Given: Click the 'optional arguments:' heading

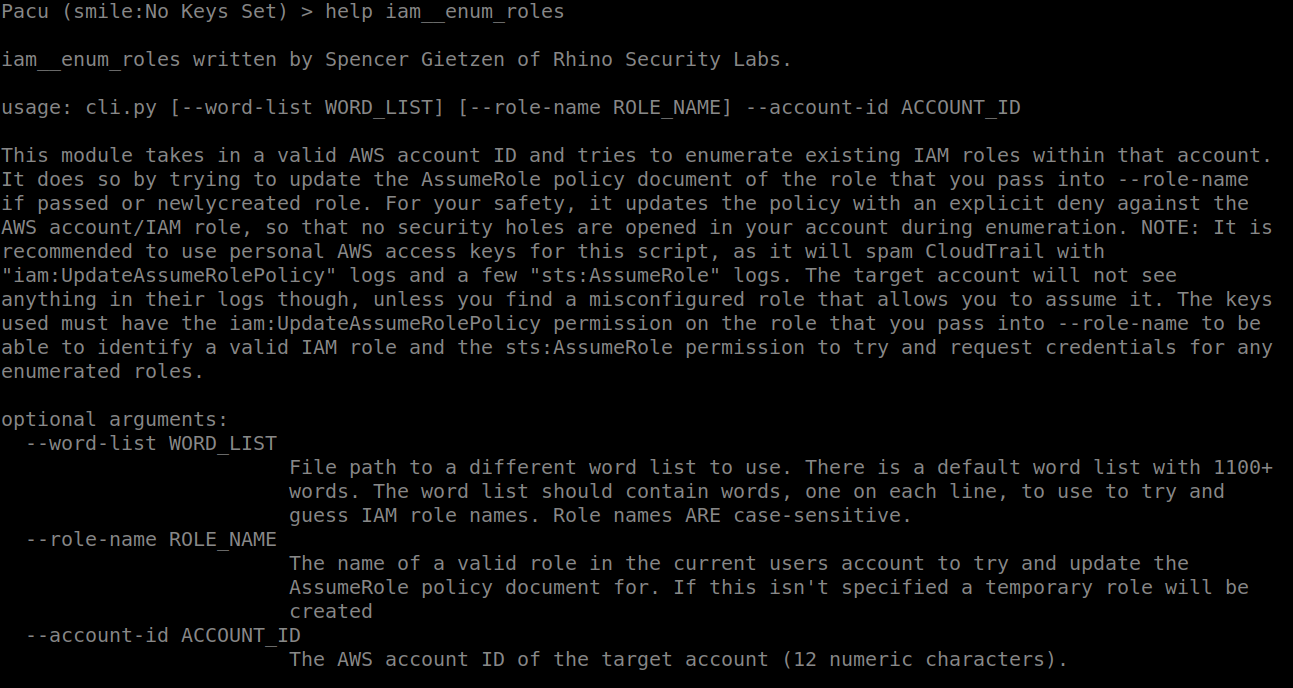Looking at the screenshot, I should click(x=114, y=419).
